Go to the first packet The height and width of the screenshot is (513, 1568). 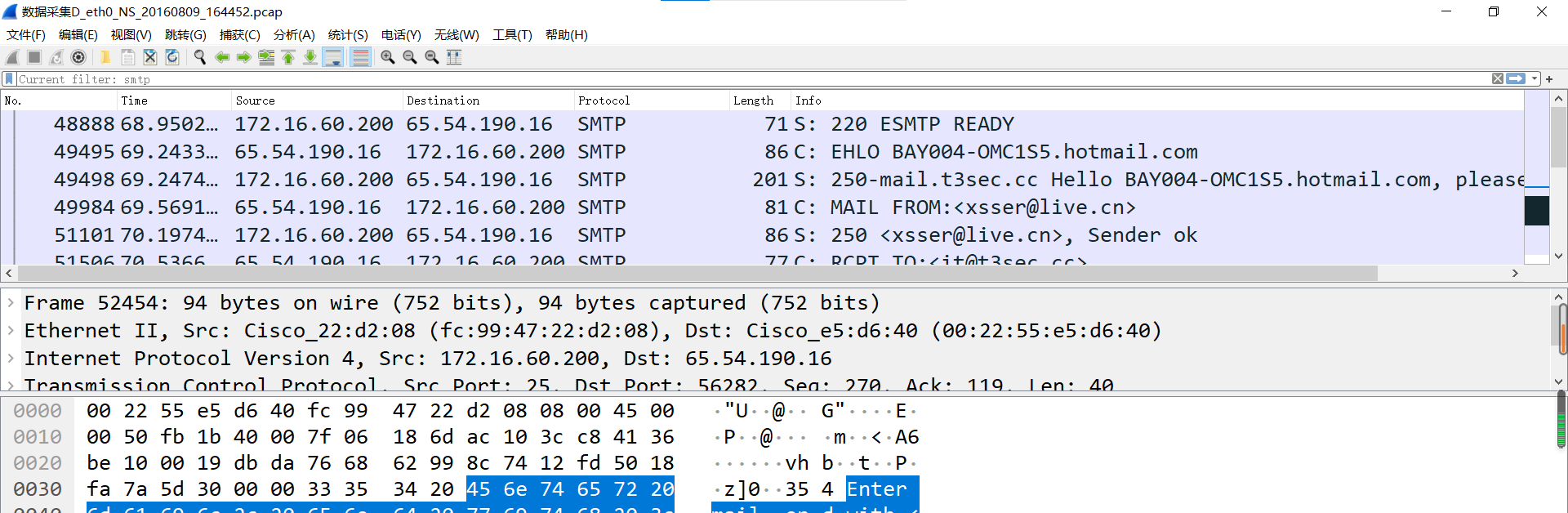[288, 57]
